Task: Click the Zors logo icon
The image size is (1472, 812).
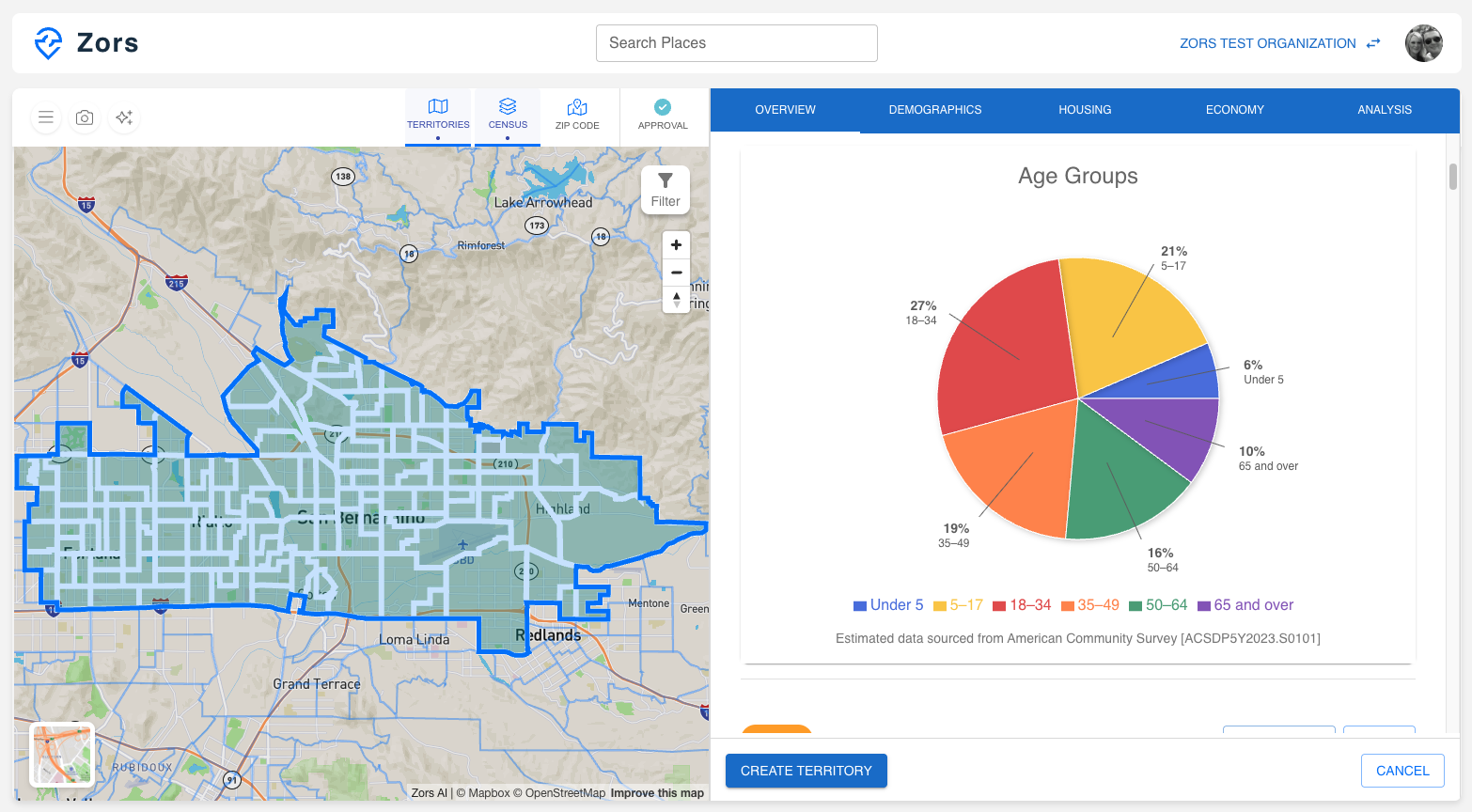Action: tap(46, 42)
